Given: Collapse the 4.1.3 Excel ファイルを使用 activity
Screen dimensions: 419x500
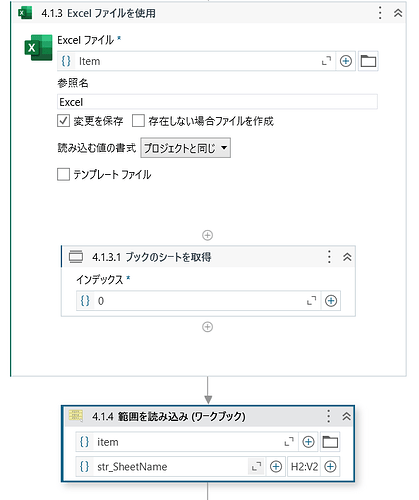Looking at the screenshot, I should pyautogui.click(x=398, y=13).
